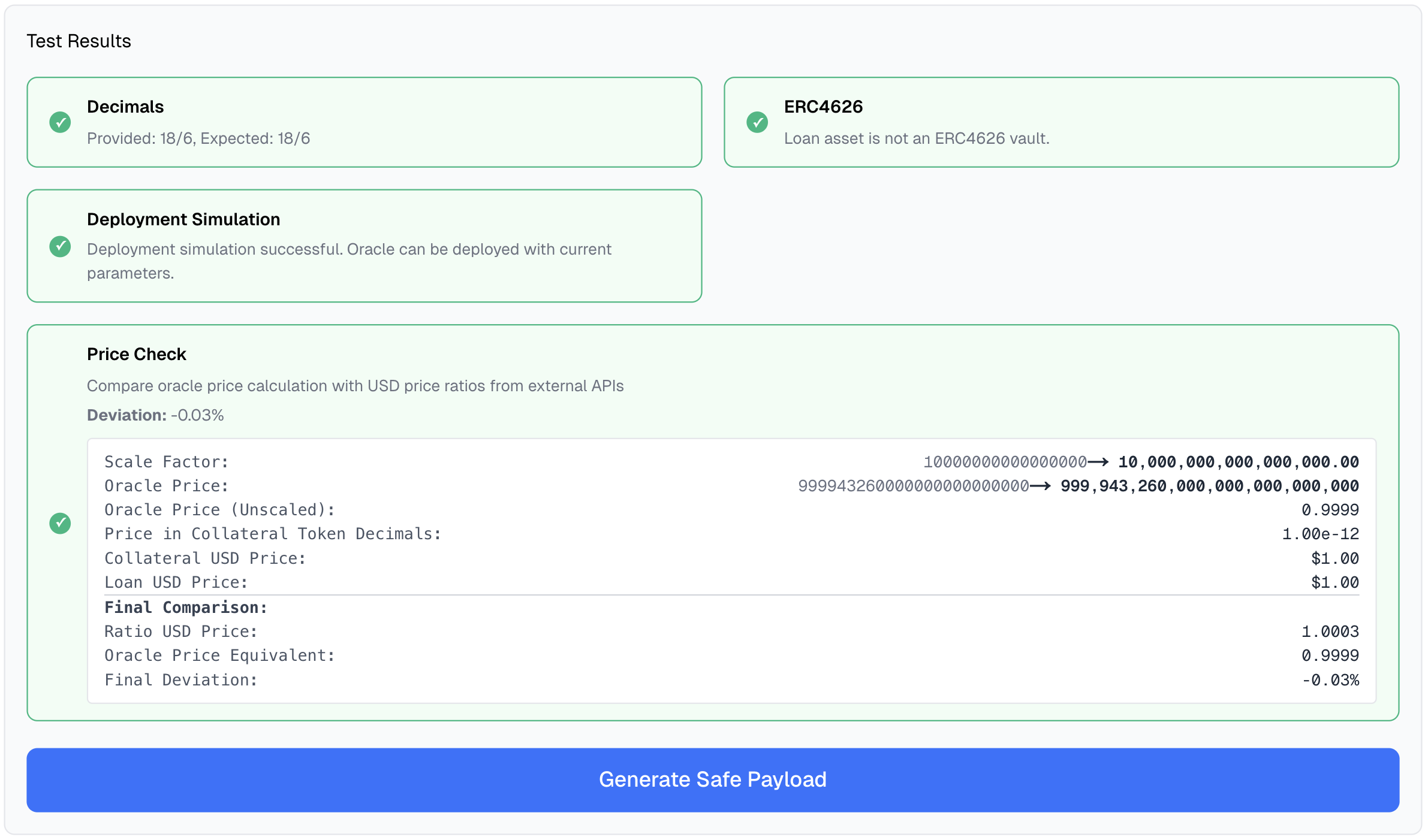Viewport: 1428px width, 840px height.
Task: Click the Generate Safe Payload button
Action: click(x=713, y=779)
